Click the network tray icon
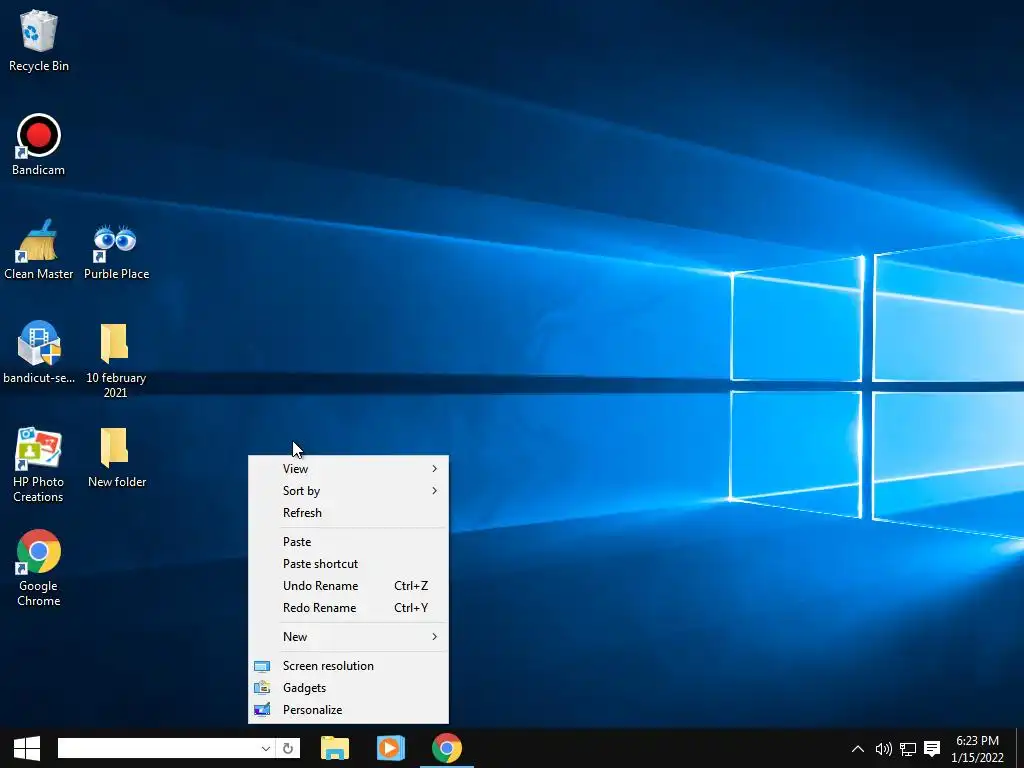The height and width of the screenshot is (768, 1024). [x=908, y=748]
